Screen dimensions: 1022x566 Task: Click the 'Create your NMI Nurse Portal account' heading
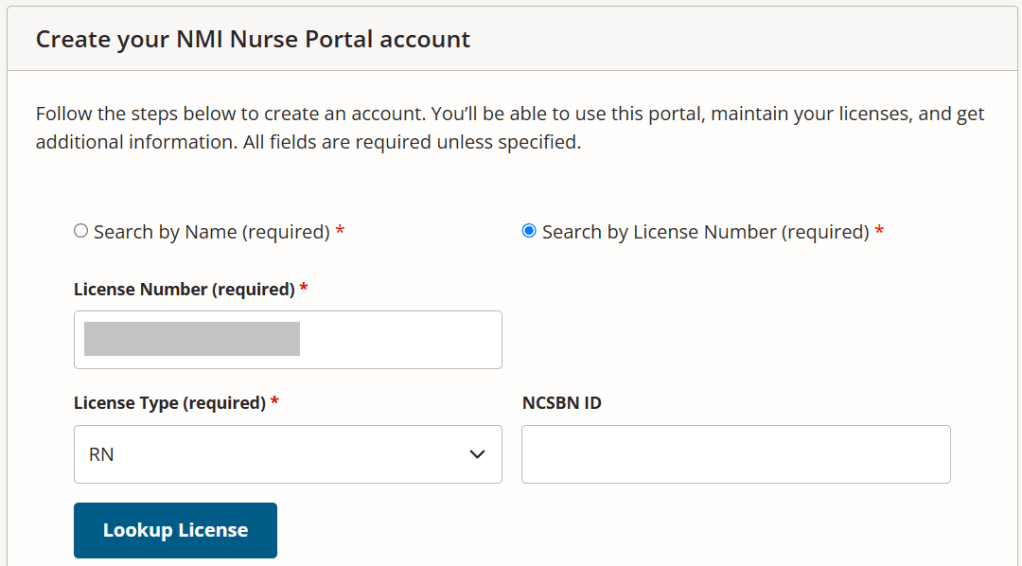(253, 40)
